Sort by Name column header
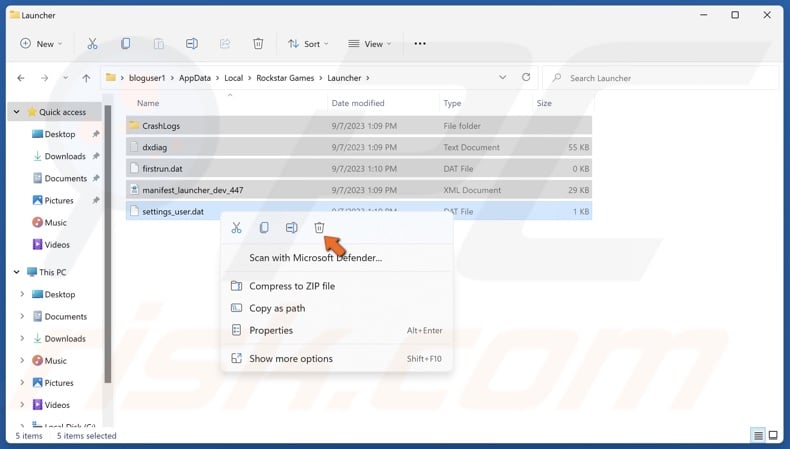Screen dimensions: 790x449 point(148,103)
